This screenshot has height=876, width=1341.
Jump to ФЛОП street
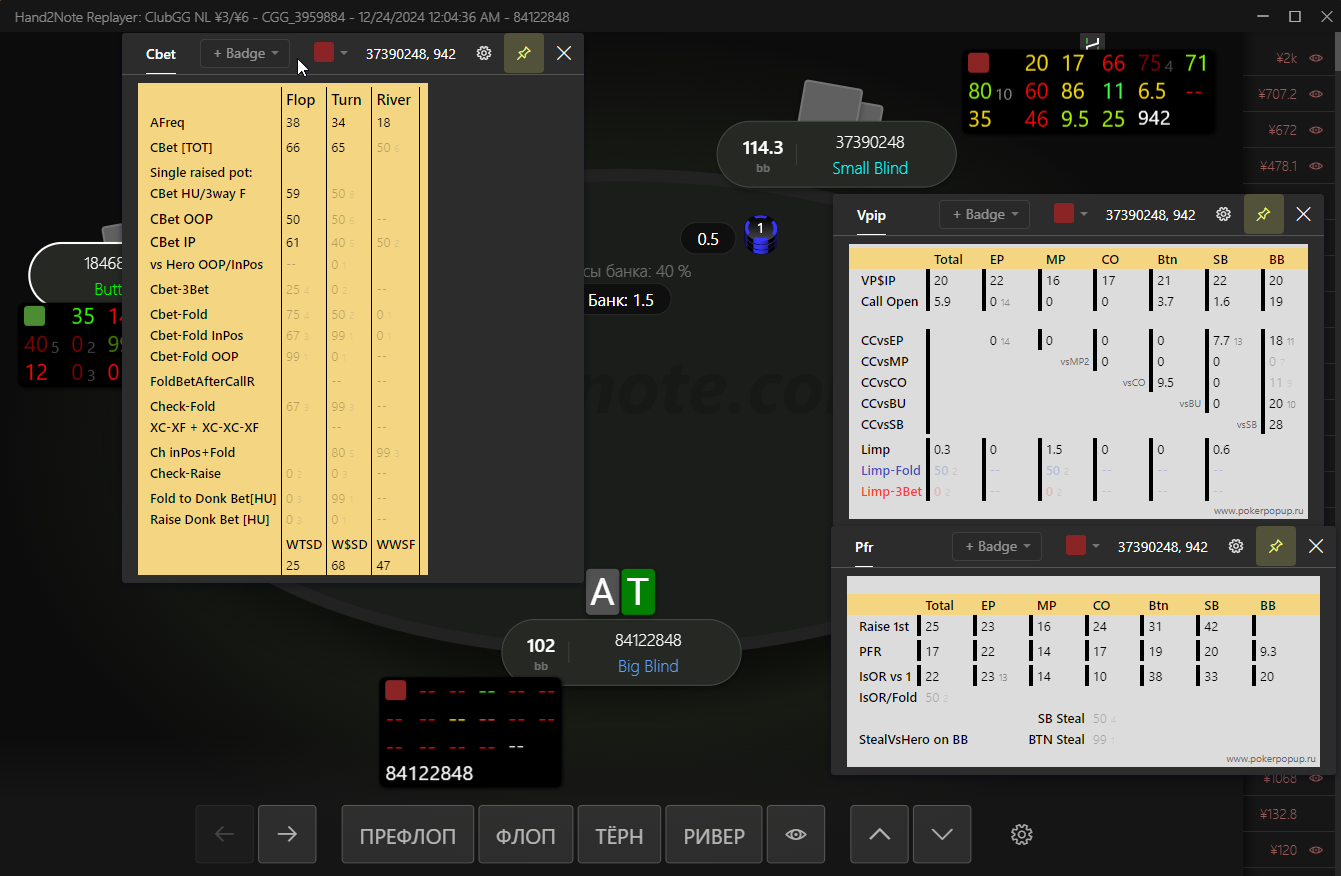click(x=526, y=834)
